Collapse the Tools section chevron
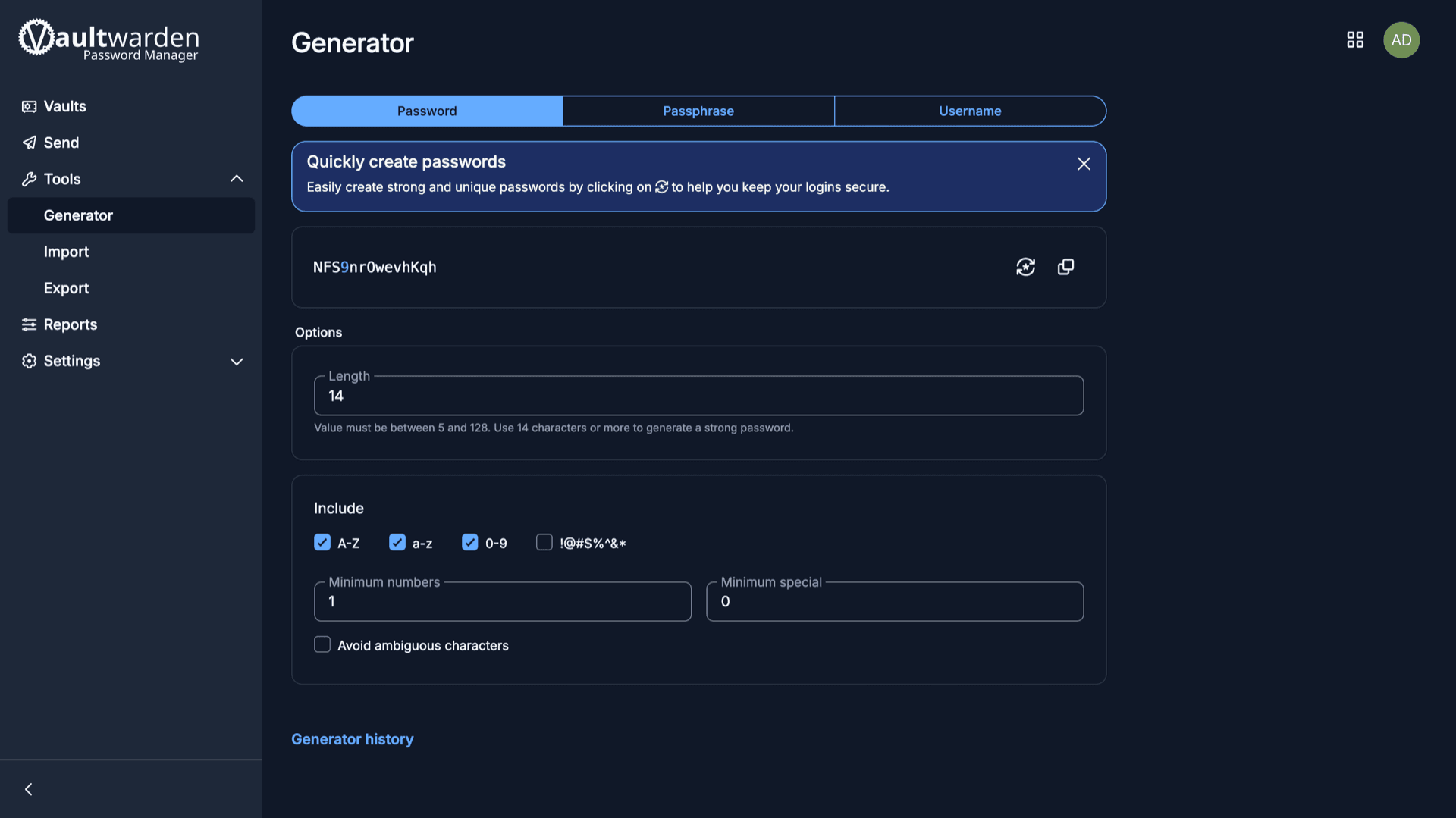This screenshot has width=1456, height=818. [237, 179]
